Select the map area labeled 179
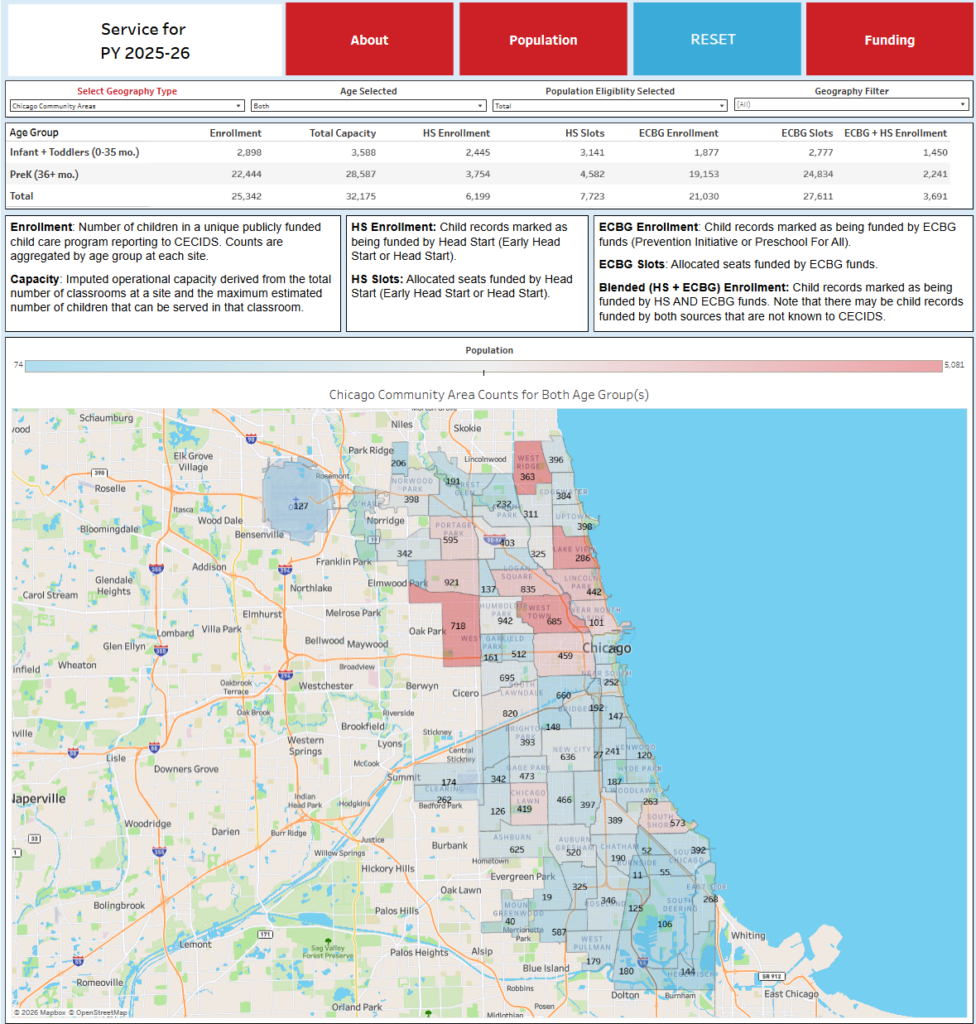976x1024 pixels. coord(593,961)
